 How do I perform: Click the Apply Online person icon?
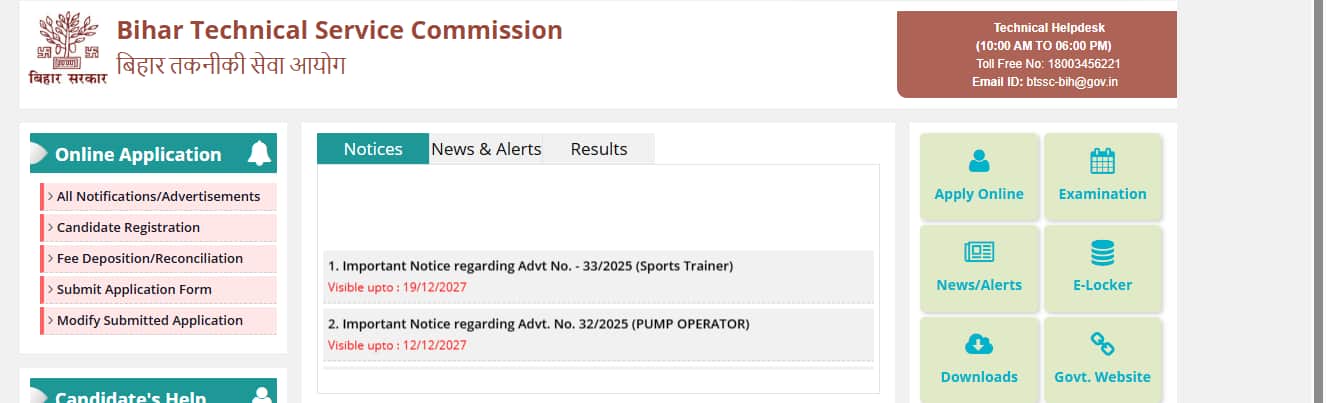click(978, 161)
